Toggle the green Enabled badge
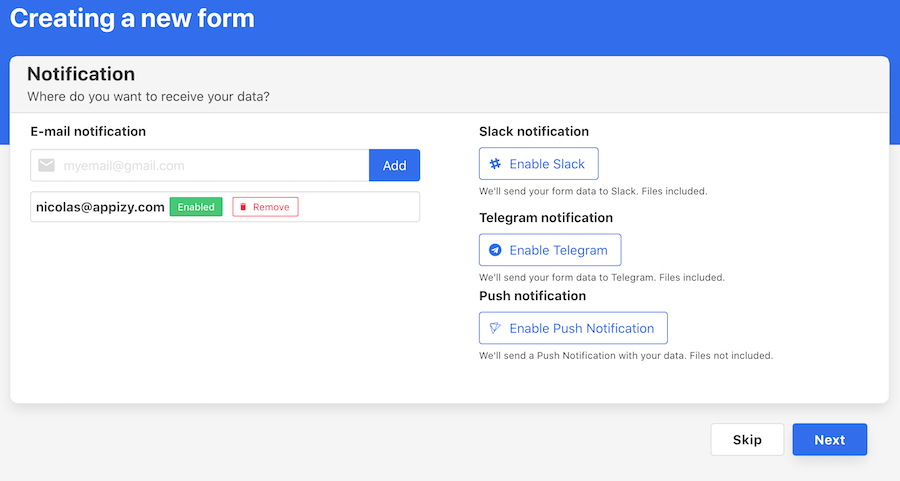The width and height of the screenshot is (900, 481). [196, 207]
